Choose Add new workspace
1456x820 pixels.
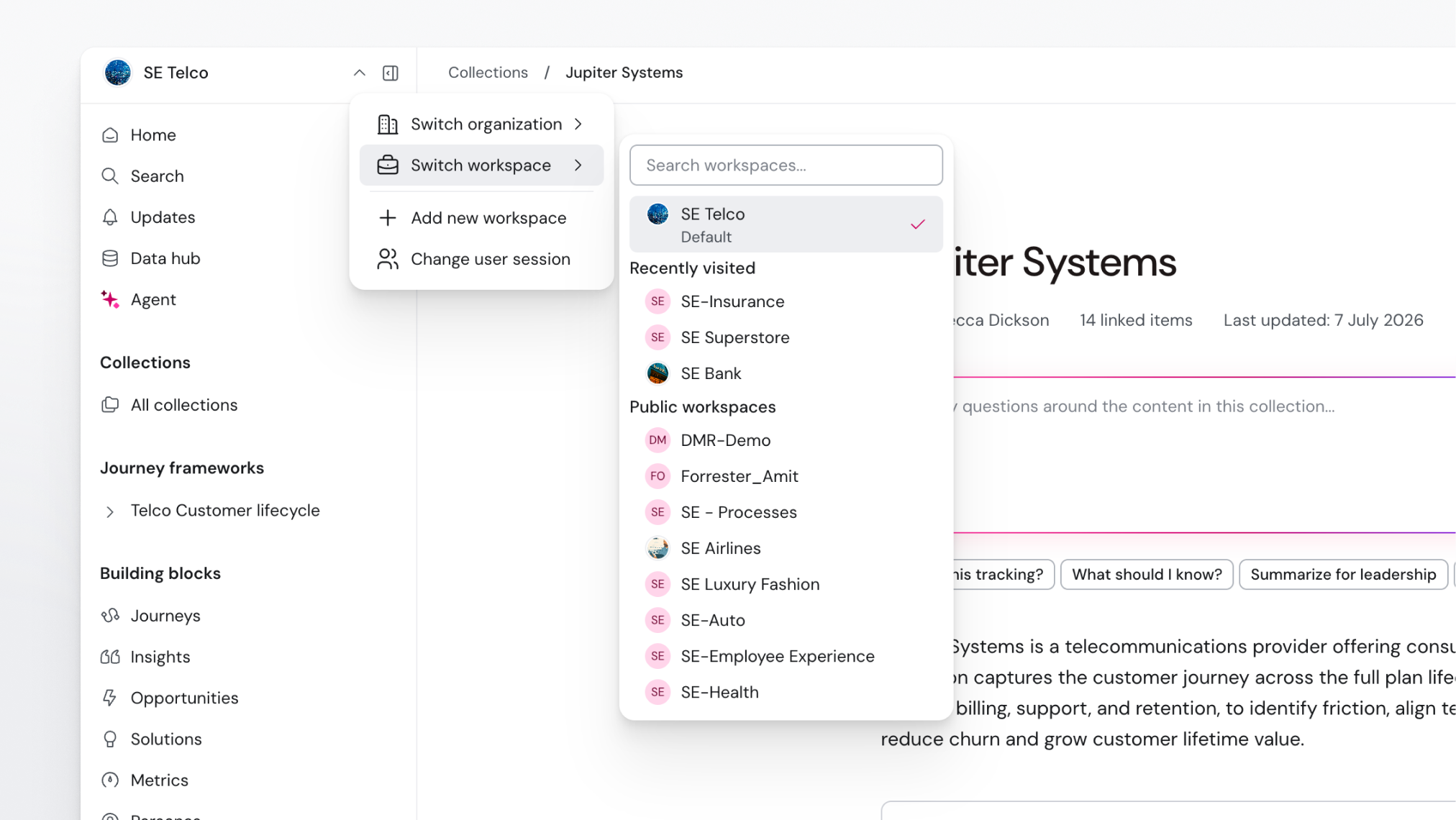point(481,218)
